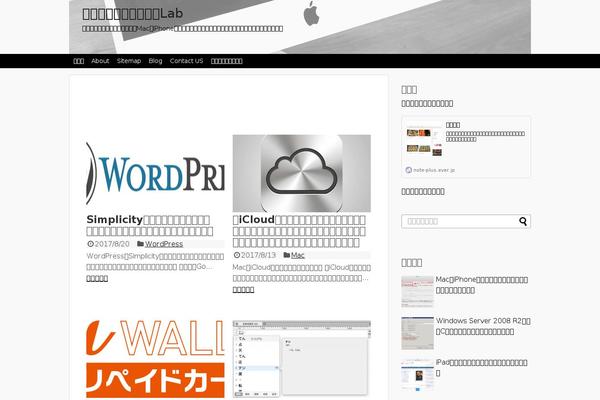
Task: Open Windows Server 2008 R2 sidebar article
Action: point(483,326)
